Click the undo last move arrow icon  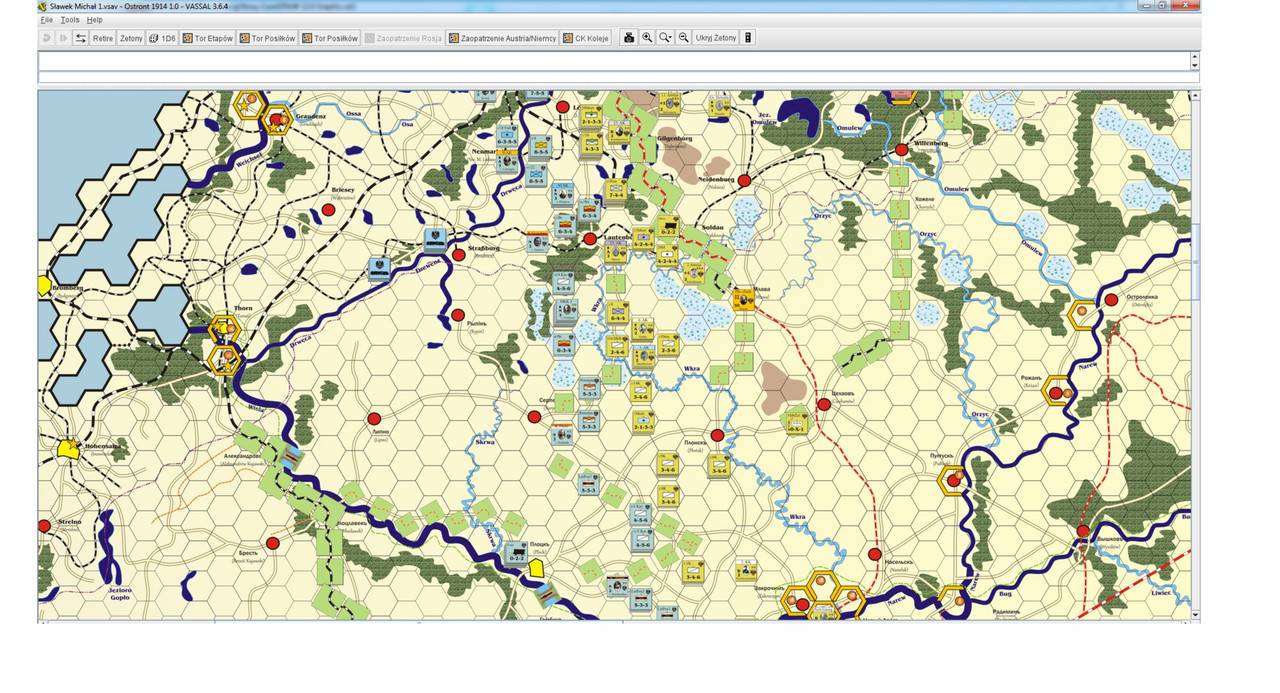pyautogui.click(x=47, y=38)
